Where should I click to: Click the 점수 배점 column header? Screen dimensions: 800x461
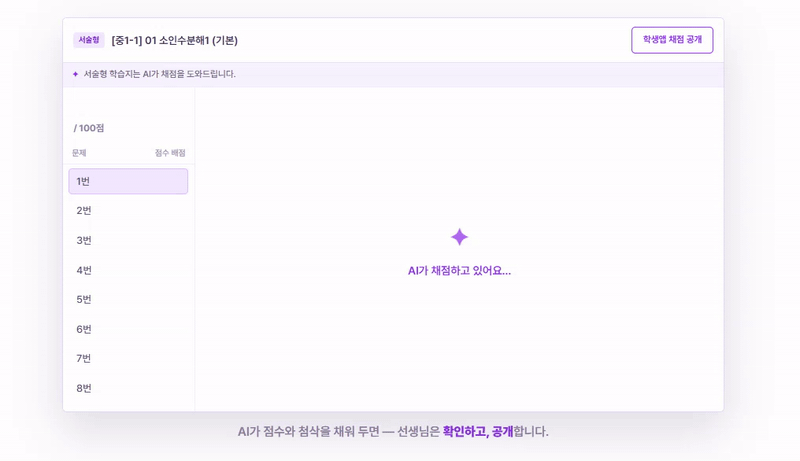170,153
